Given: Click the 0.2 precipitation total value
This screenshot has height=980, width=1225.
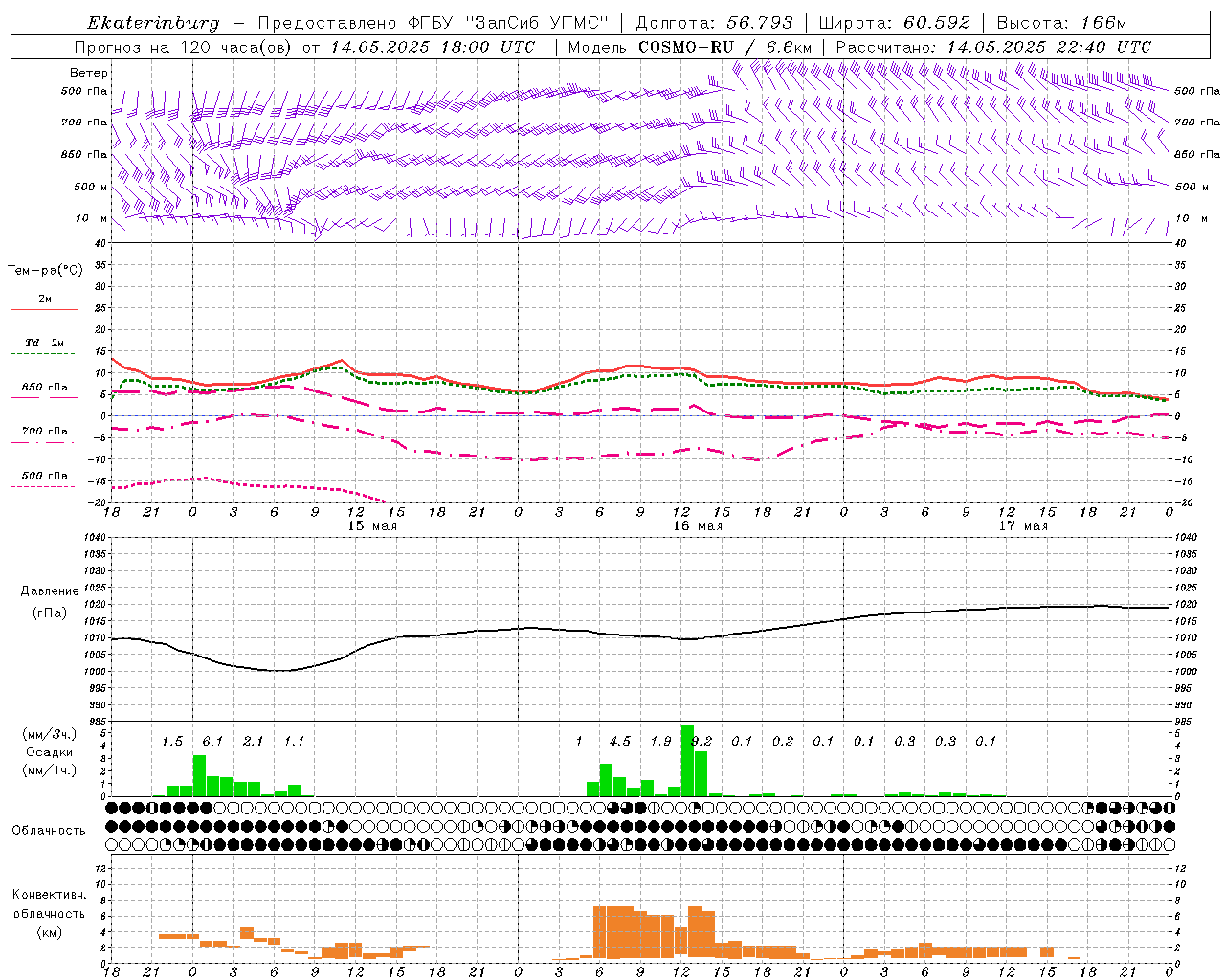Looking at the screenshot, I should 783,742.
